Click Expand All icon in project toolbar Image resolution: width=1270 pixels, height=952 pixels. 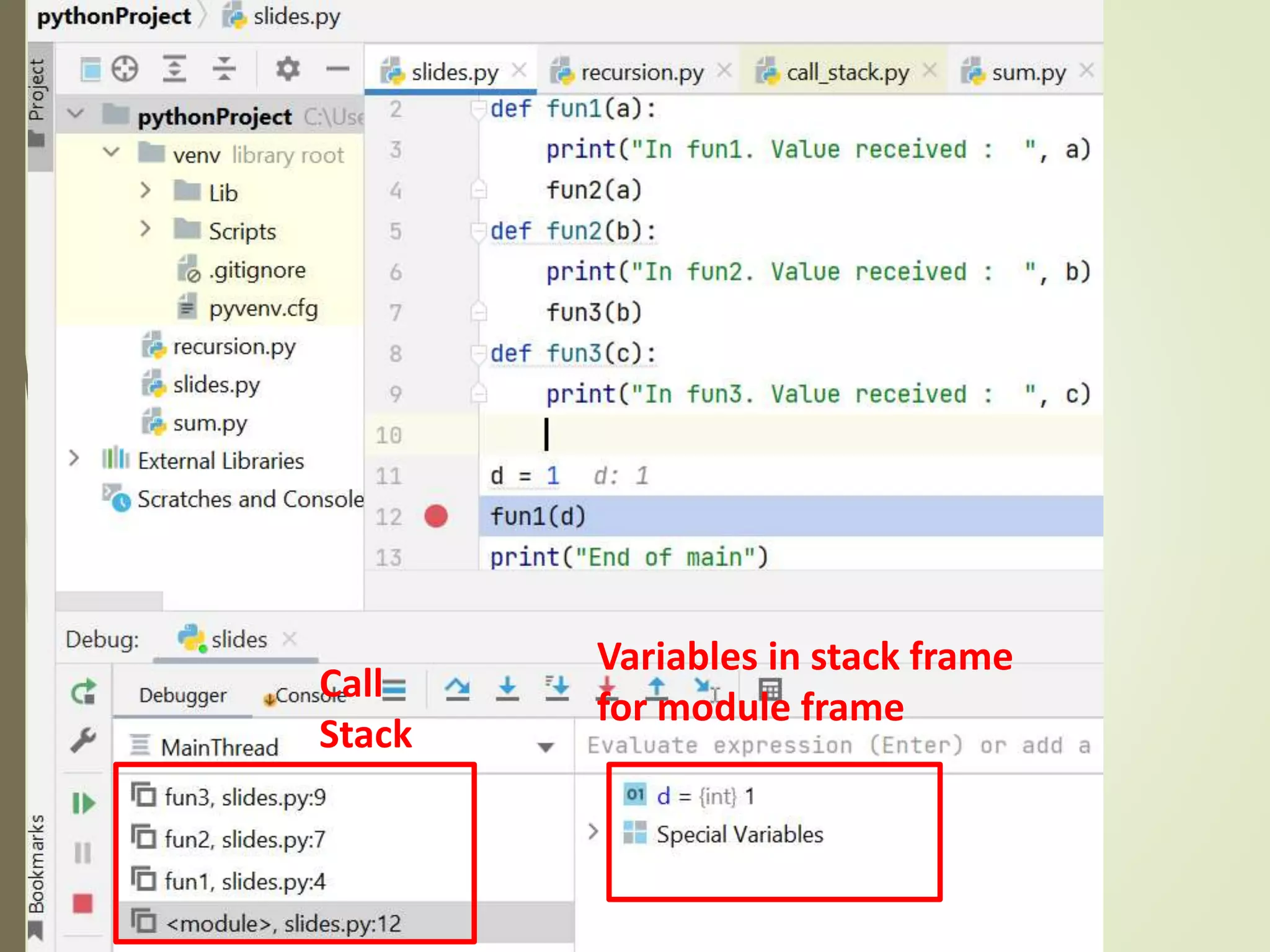pos(174,69)
